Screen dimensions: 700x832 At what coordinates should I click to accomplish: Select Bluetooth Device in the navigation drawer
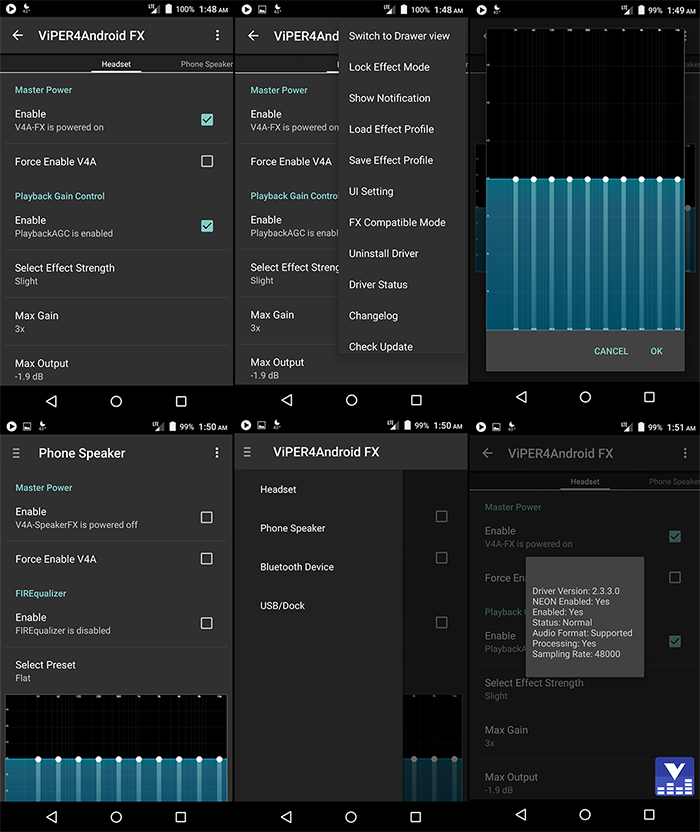(x=318, y=567)
